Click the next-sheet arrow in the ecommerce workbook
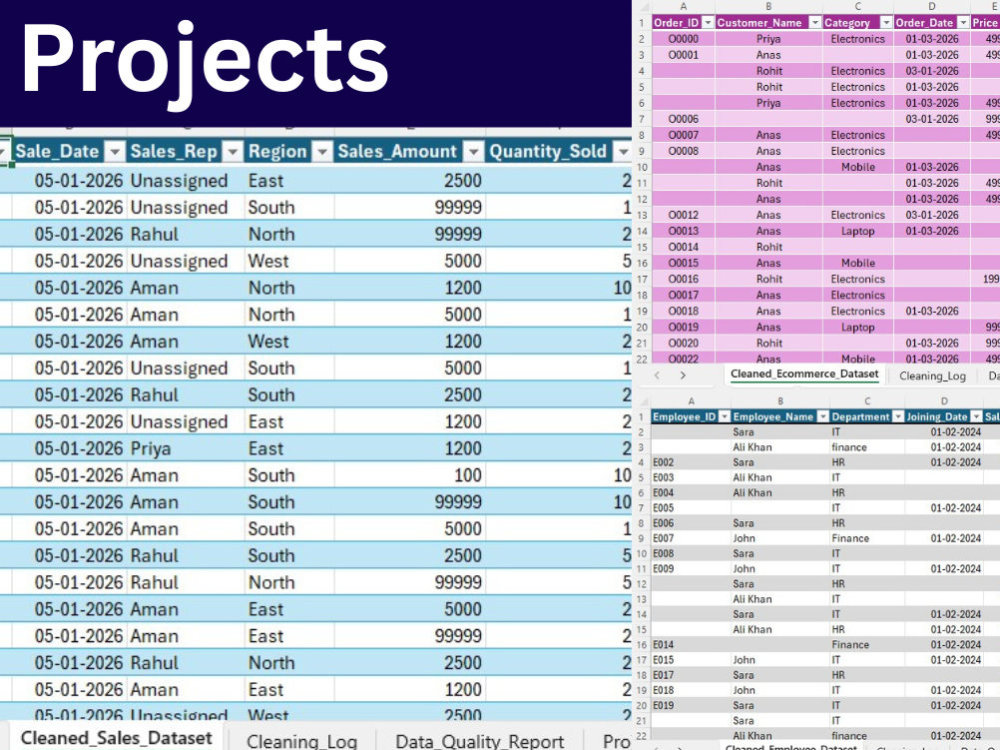This screenshot has width=1000, height=750. pyautogui.click(x=683, y=376)
